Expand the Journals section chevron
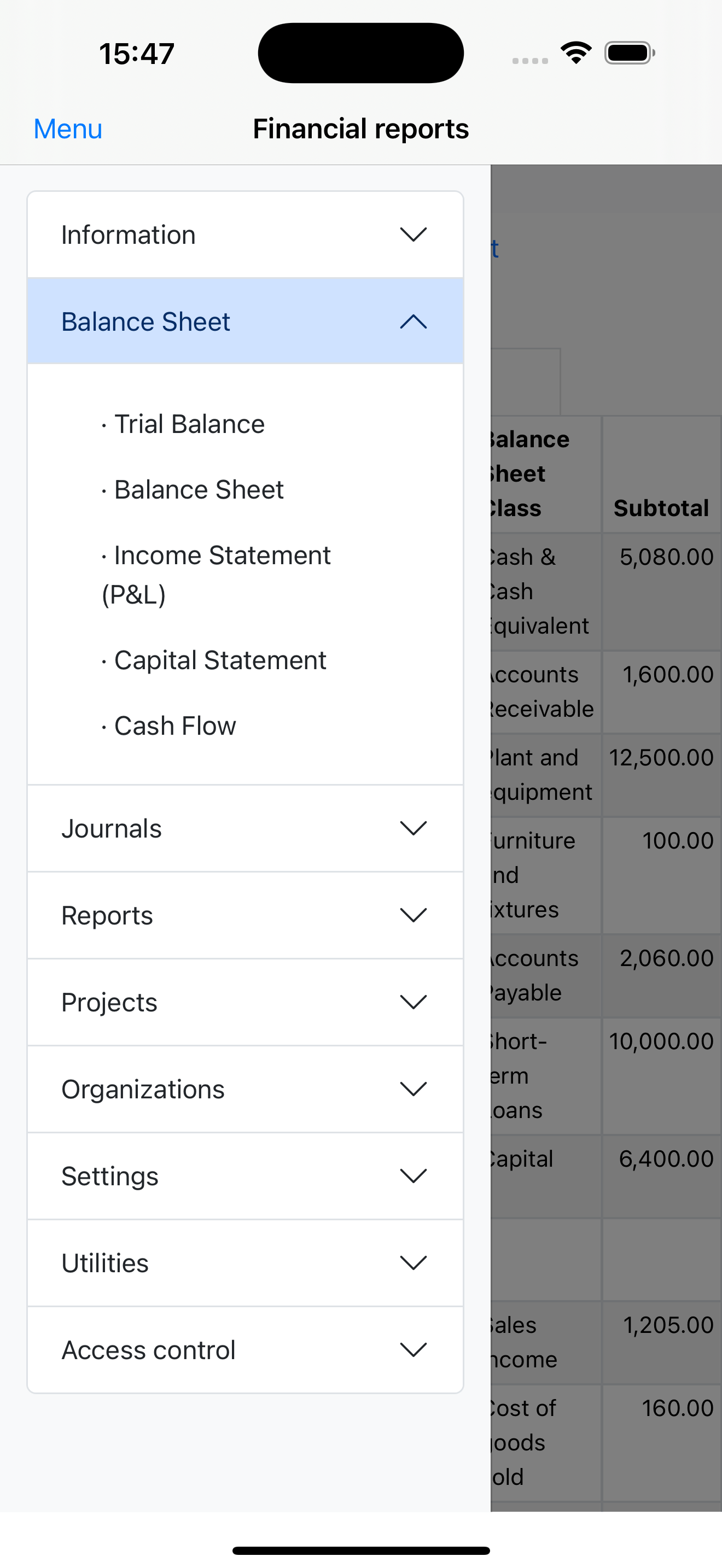 pyautogui.click(x=414, y=828)
